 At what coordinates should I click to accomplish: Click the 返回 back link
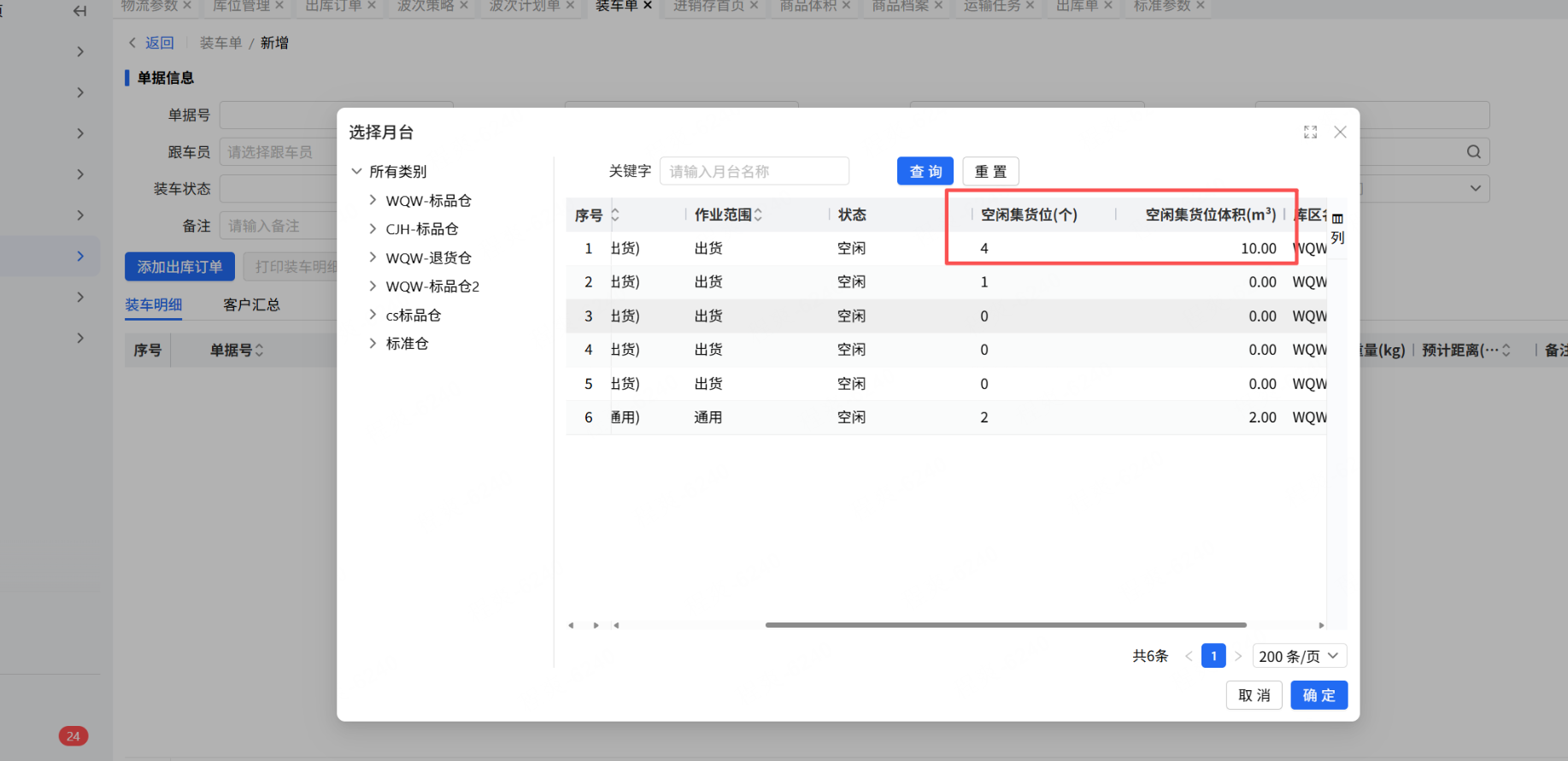click(x=160, y=43)
